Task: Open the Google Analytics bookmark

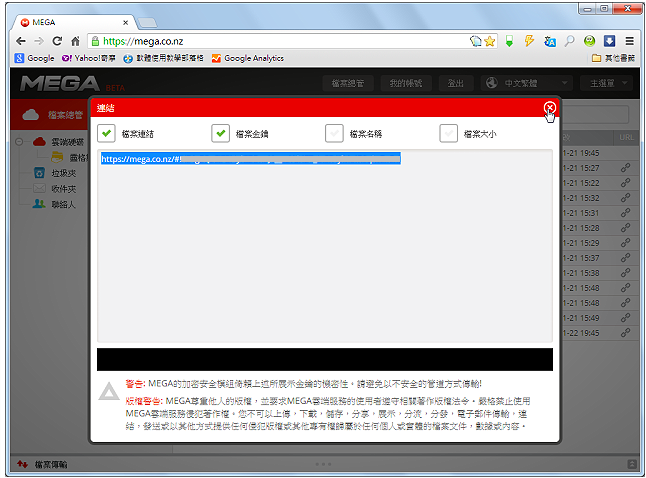Action: pyautogui.click(x=248, y=58)
